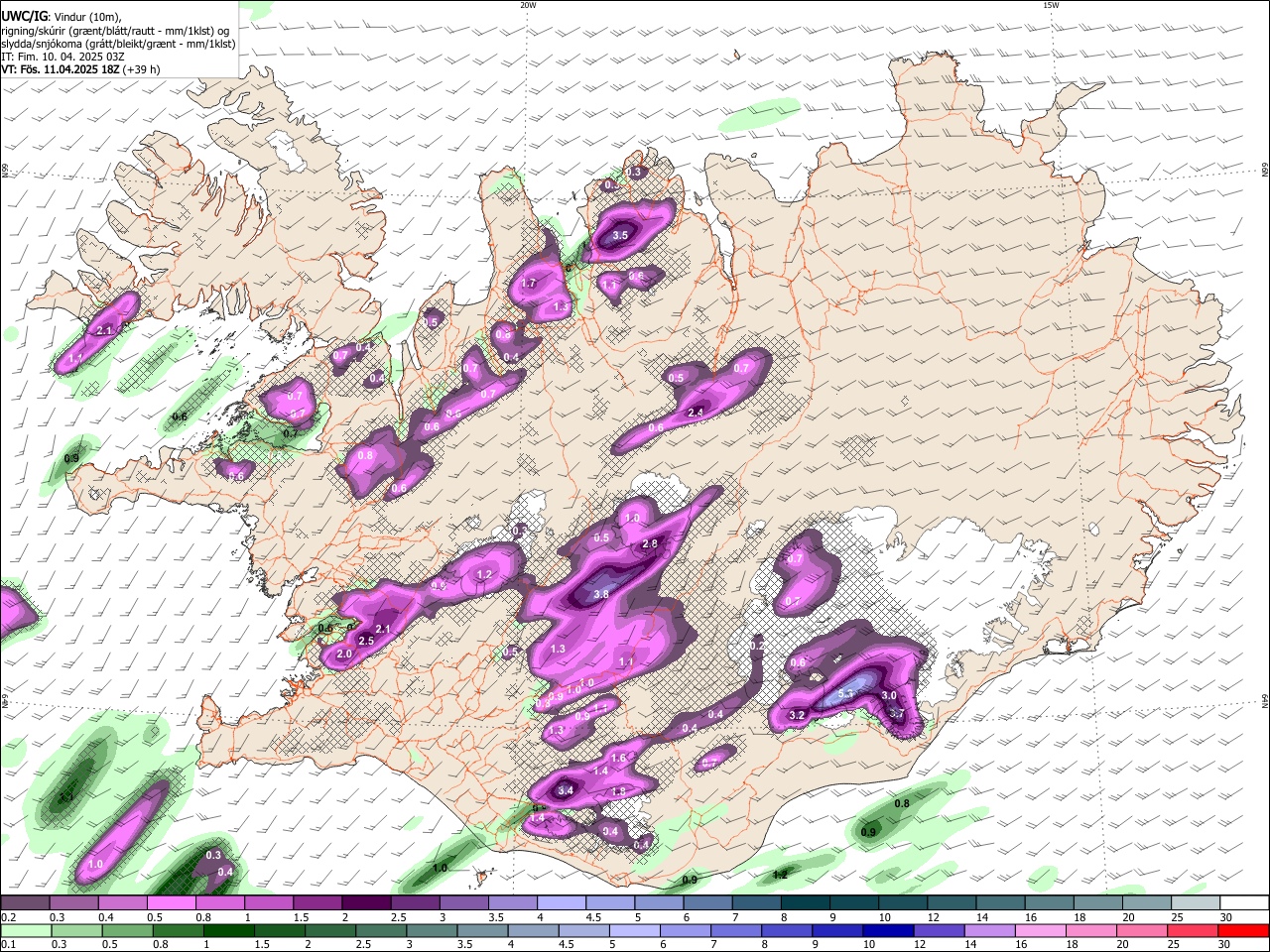Pick the dark teal 8–9 swatch in upper legend
Image resolution: width=1270 pixels, height=952 pixels.
point(805,902)
